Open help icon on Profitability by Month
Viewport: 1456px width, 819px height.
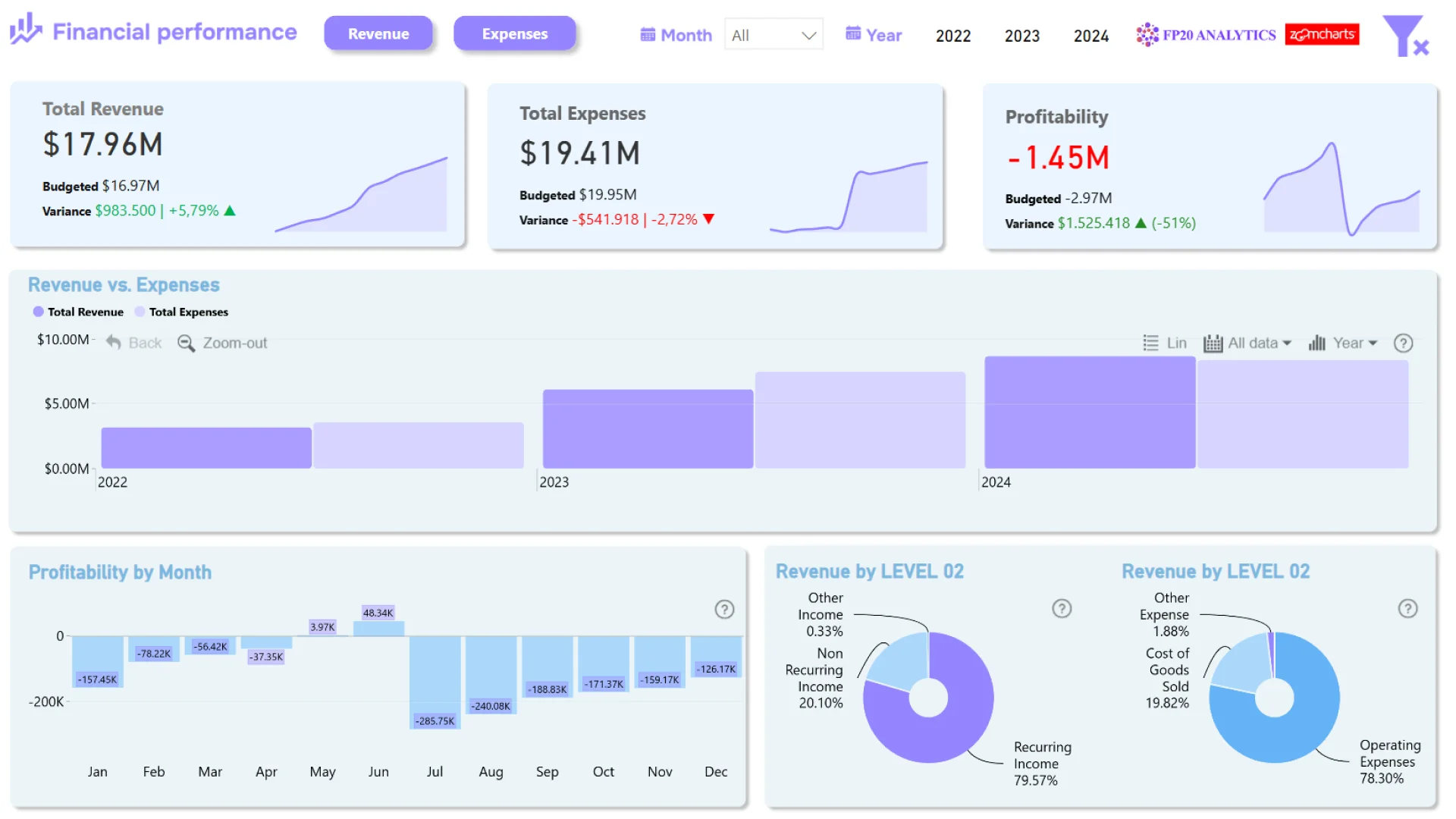pos(724,610)
